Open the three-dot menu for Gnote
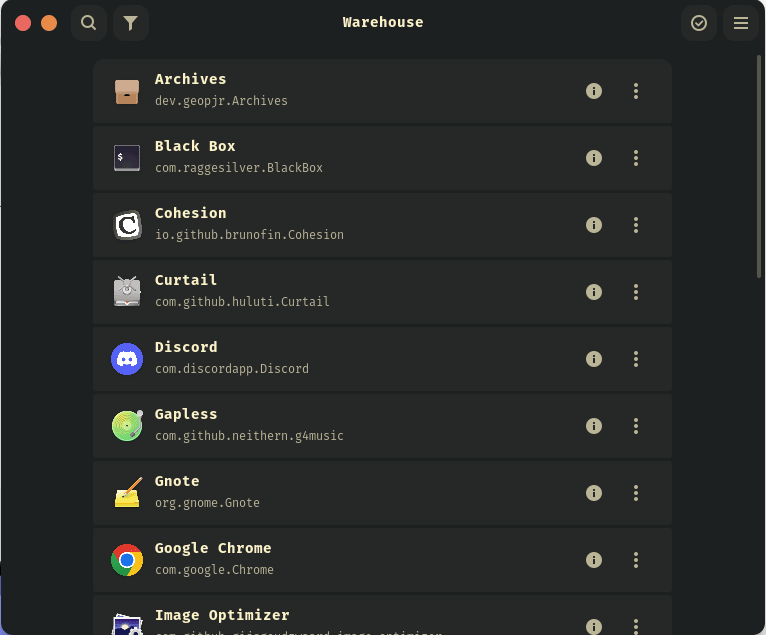The height and width of the screenshot is (635, 766). point(636,492)
